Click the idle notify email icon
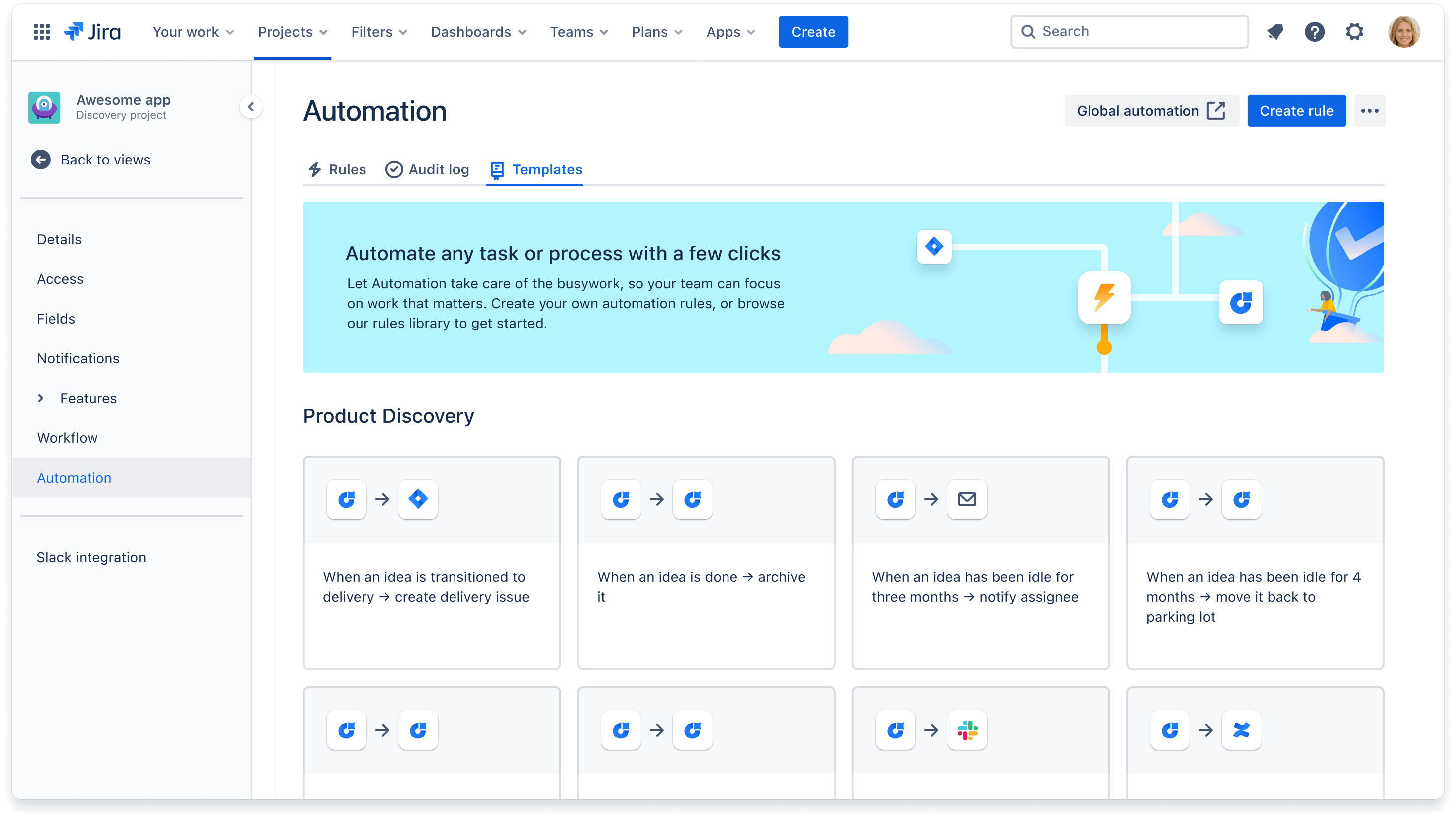The image size is (1456, 819). tap(965, 499)
